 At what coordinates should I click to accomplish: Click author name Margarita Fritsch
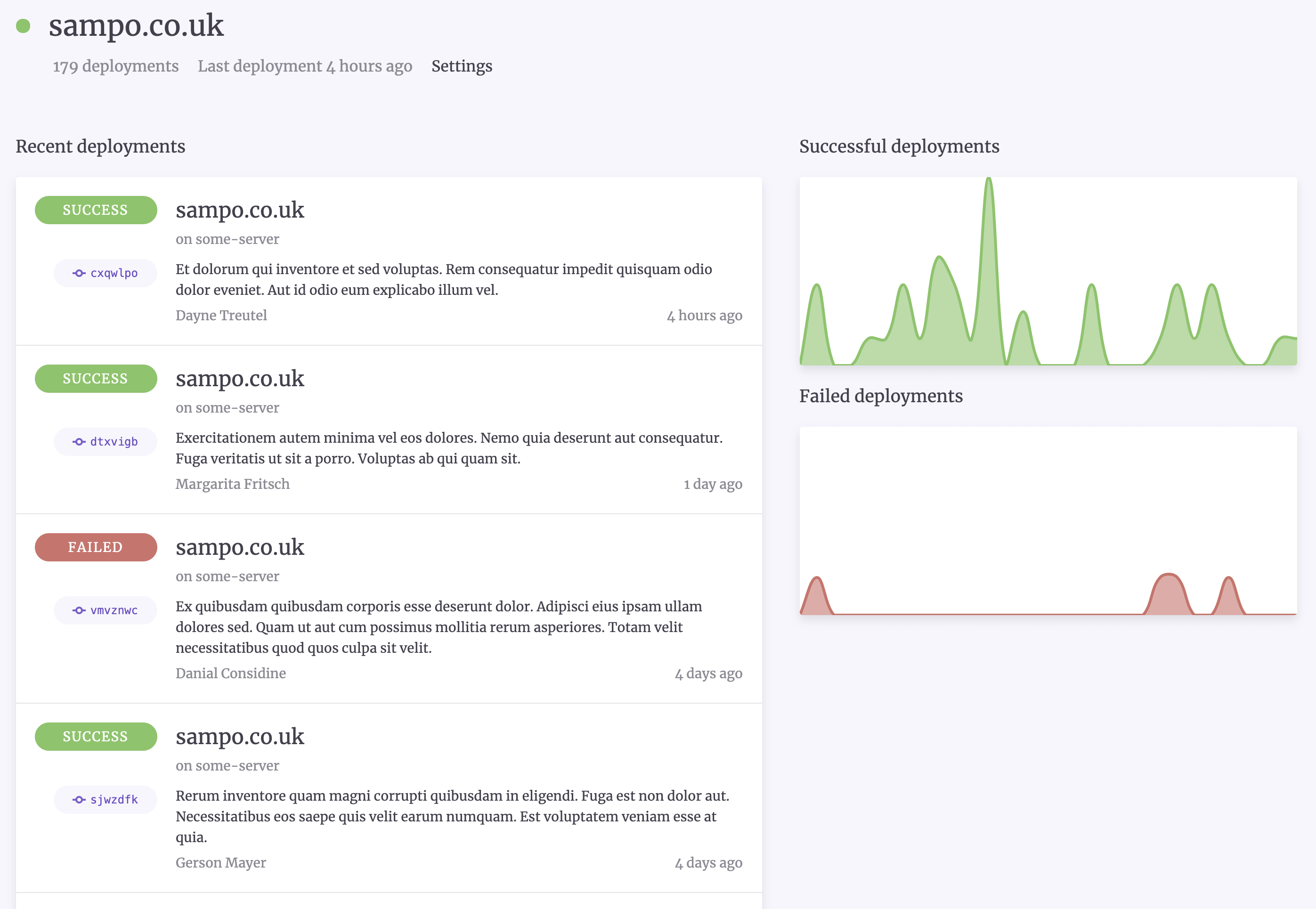click(x=232, y=484)
